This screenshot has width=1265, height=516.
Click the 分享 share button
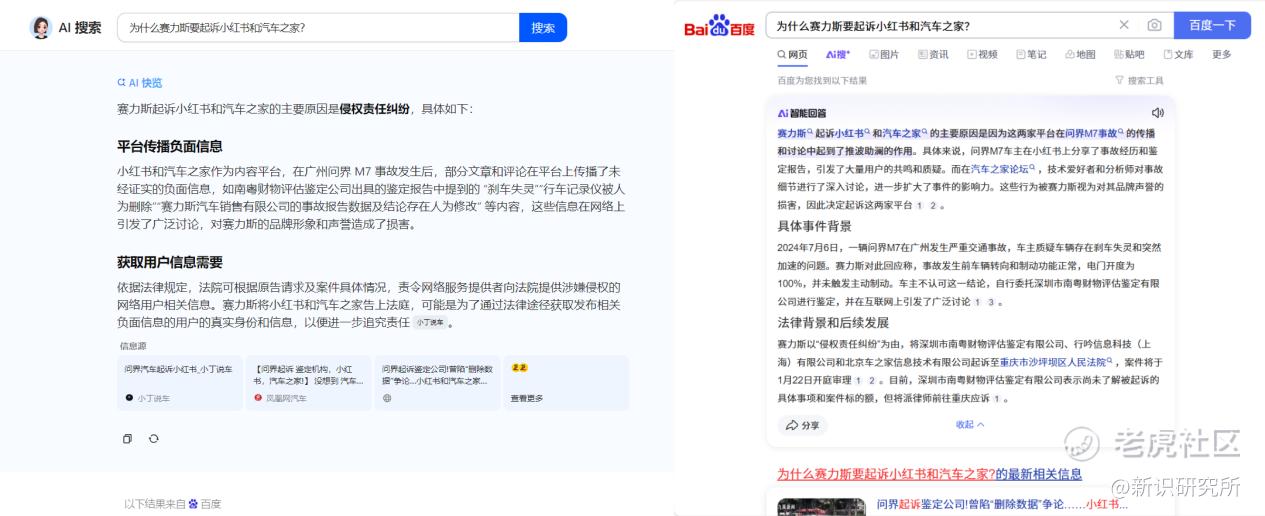coord(803,425)
